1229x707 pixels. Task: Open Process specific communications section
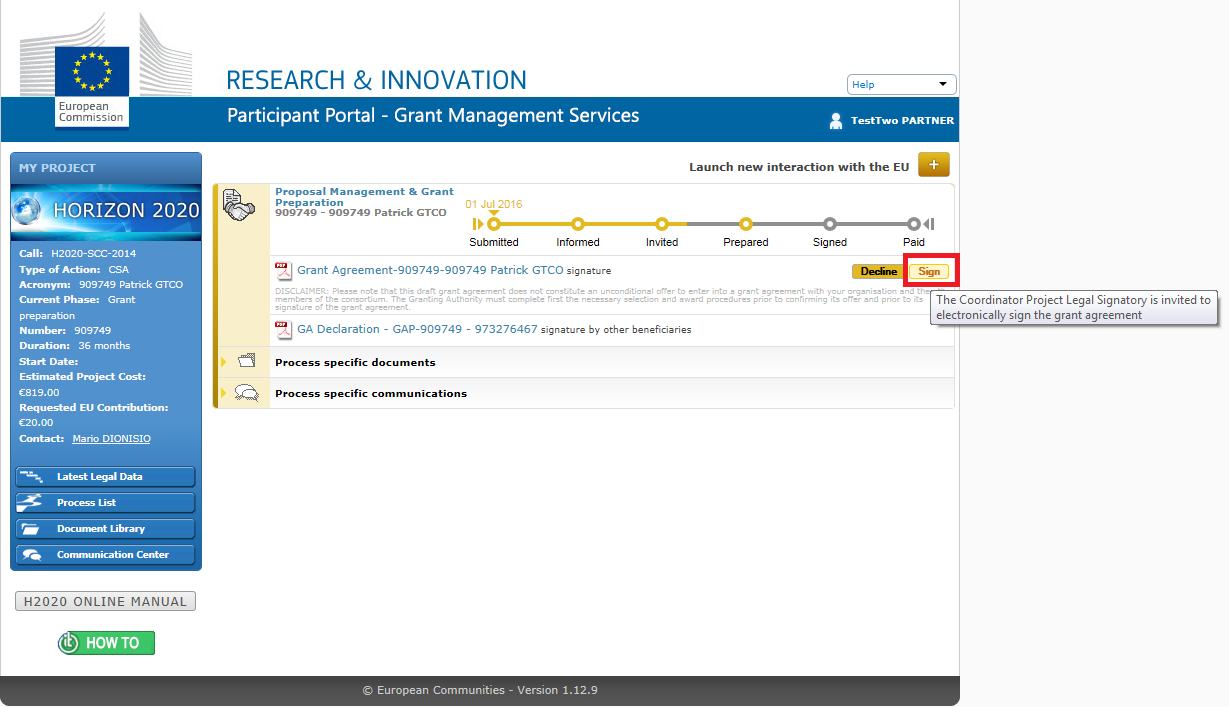coord(371,393)
